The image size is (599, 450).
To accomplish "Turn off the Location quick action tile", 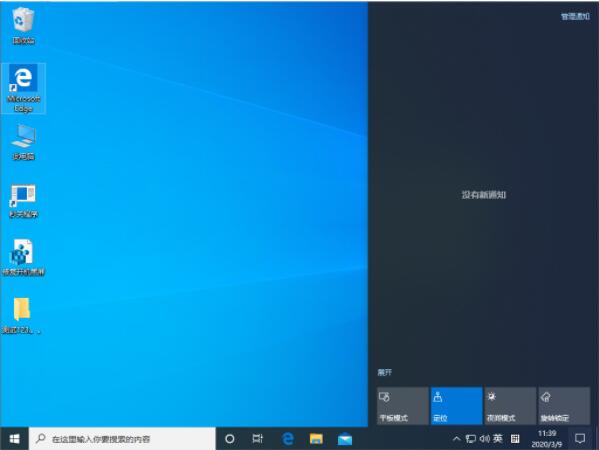I will click(457, 406).
